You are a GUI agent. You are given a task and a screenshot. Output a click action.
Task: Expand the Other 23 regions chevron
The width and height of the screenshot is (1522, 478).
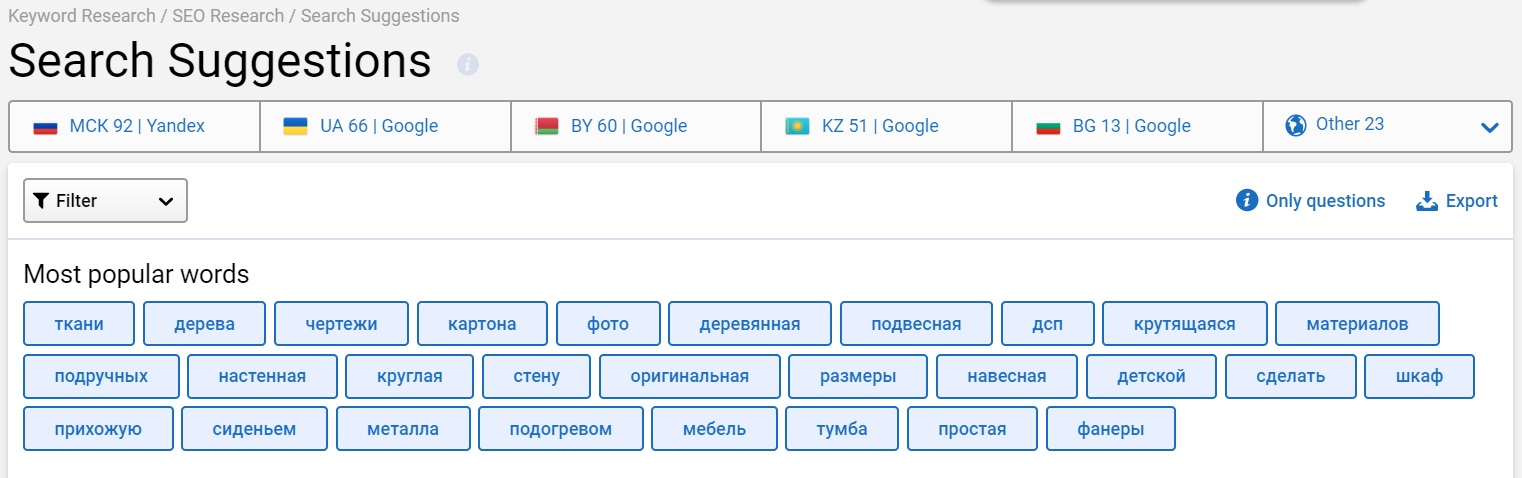1489,128
